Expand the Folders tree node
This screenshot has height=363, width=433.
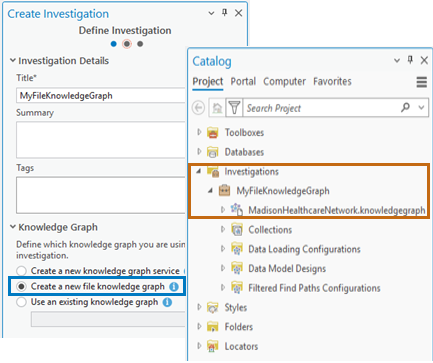[199, 326]
